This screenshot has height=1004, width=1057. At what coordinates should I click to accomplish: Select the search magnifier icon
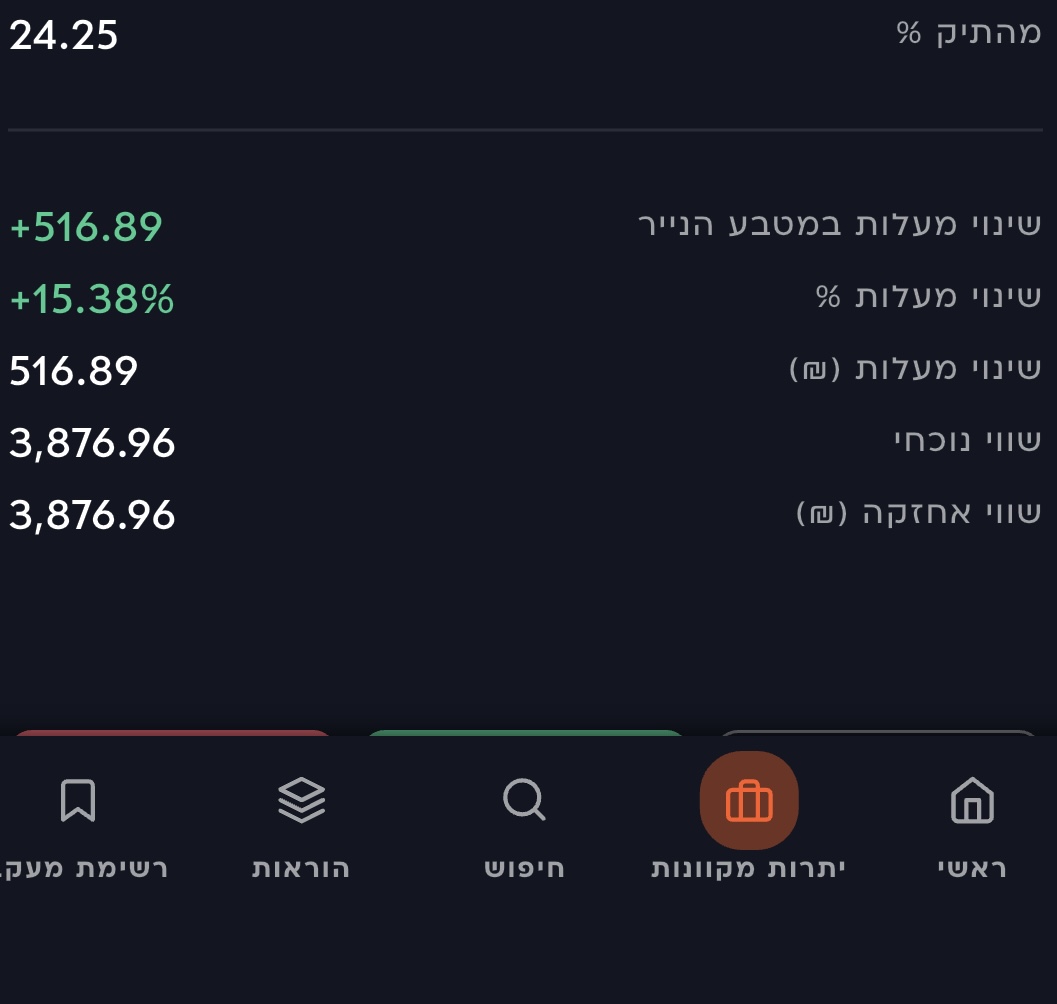524,800
